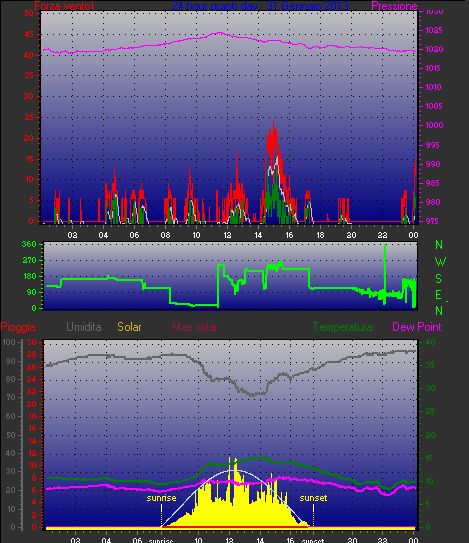Viewport: 469px width, 543px height.
Task: Click the E compass direction label
Action: coord(439,295)
